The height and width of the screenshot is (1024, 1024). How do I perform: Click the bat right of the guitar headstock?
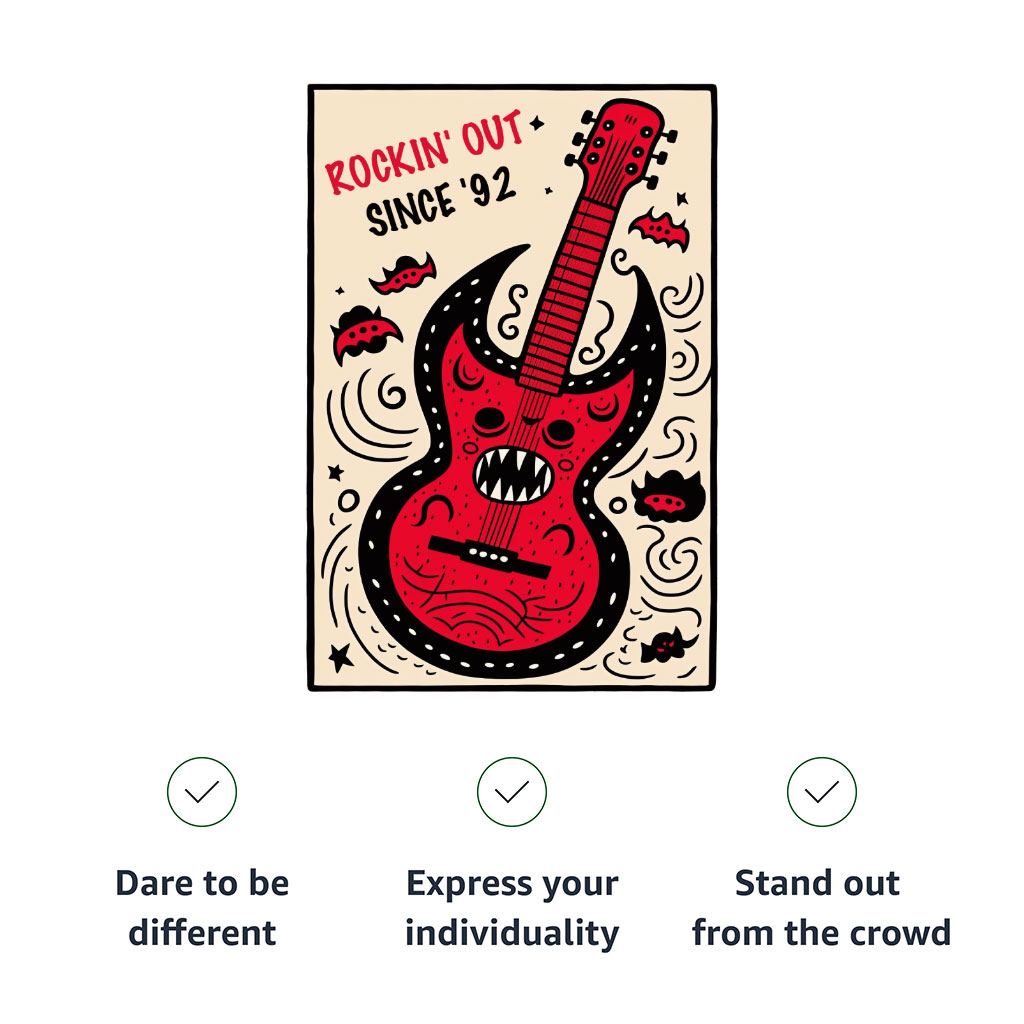click(660, 230)
